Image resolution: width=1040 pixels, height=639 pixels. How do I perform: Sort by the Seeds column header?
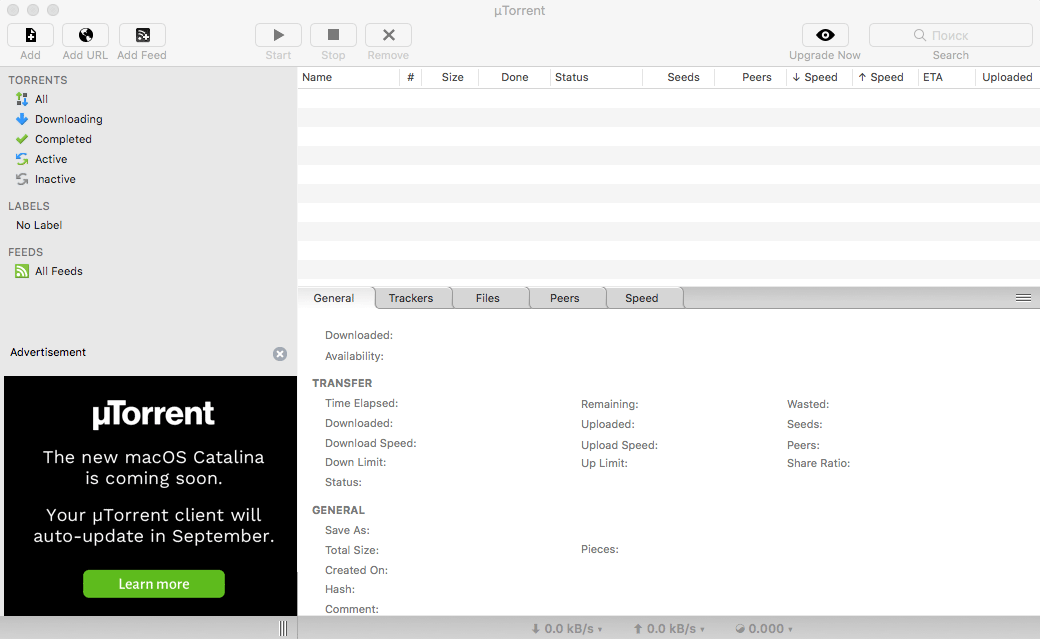(x=679, y=77)
